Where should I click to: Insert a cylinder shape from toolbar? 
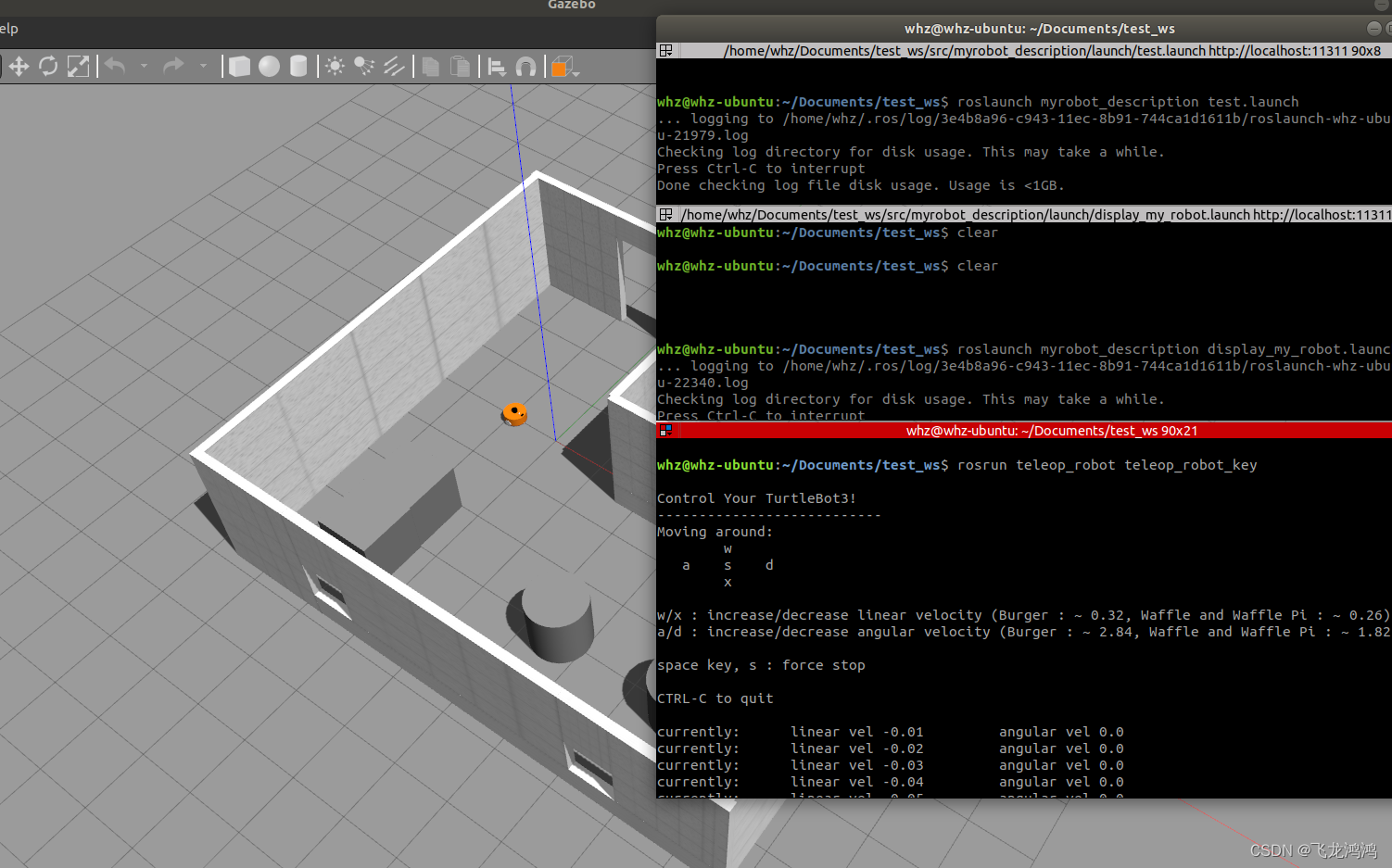(298, 67)
